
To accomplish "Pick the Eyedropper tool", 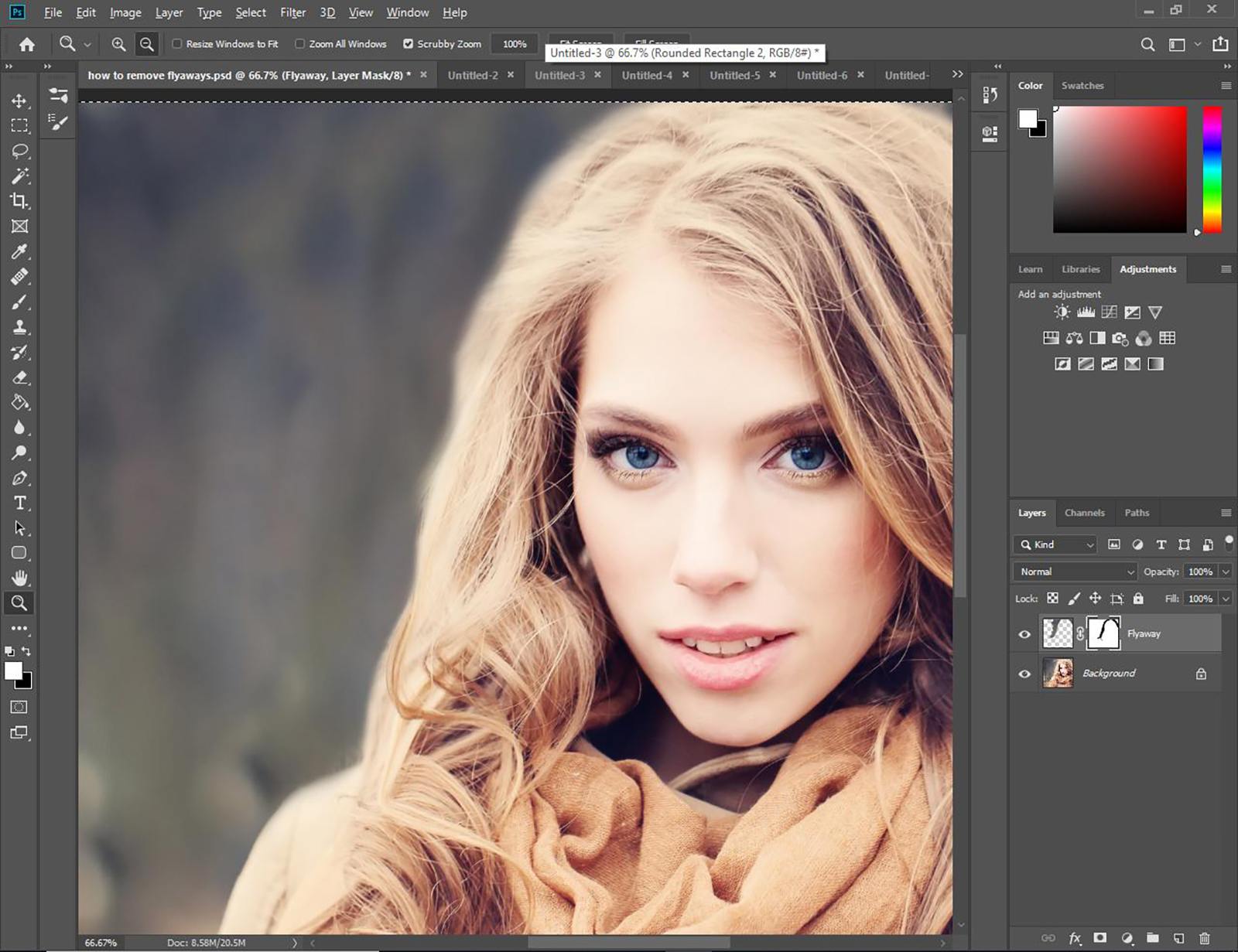I will click(x=20, y=251).
